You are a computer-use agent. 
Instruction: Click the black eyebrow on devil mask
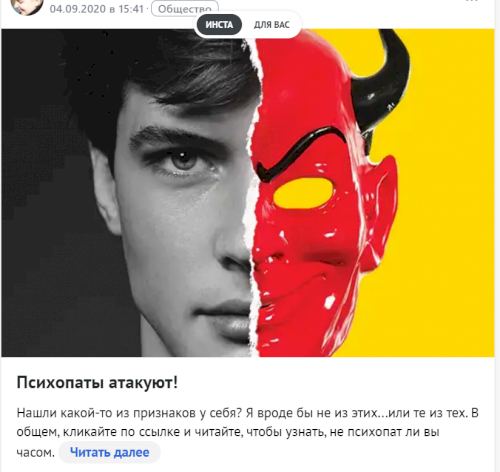[300, 152]
